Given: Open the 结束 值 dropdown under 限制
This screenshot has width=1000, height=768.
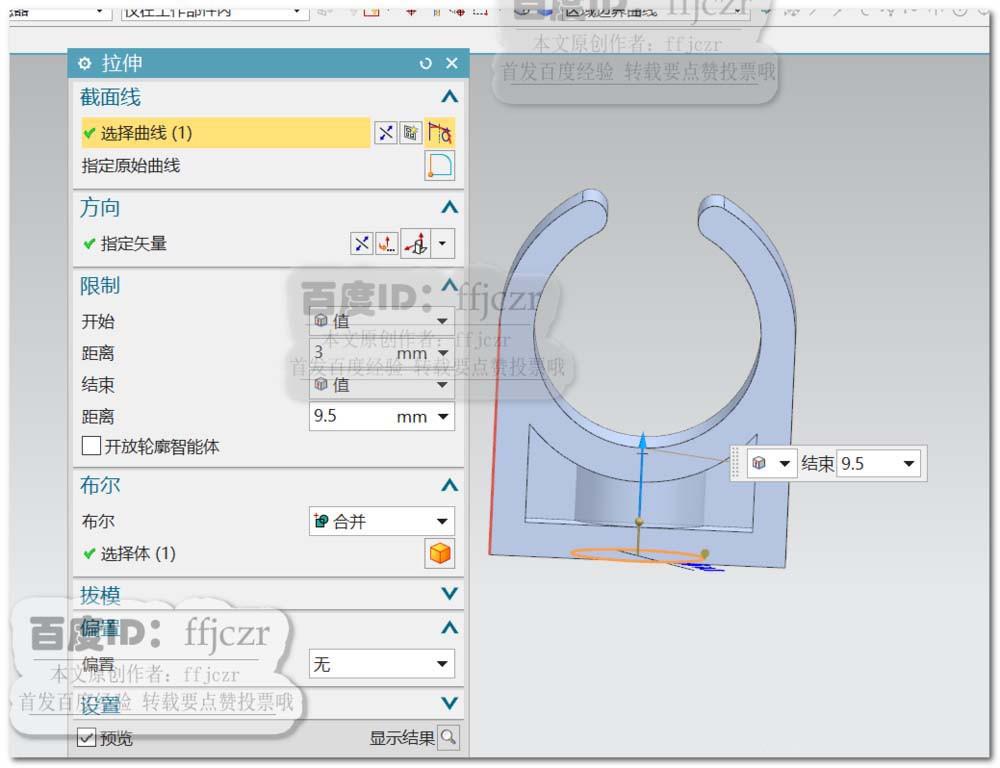Looking at the screenshot, I should [x=380, y=385].
